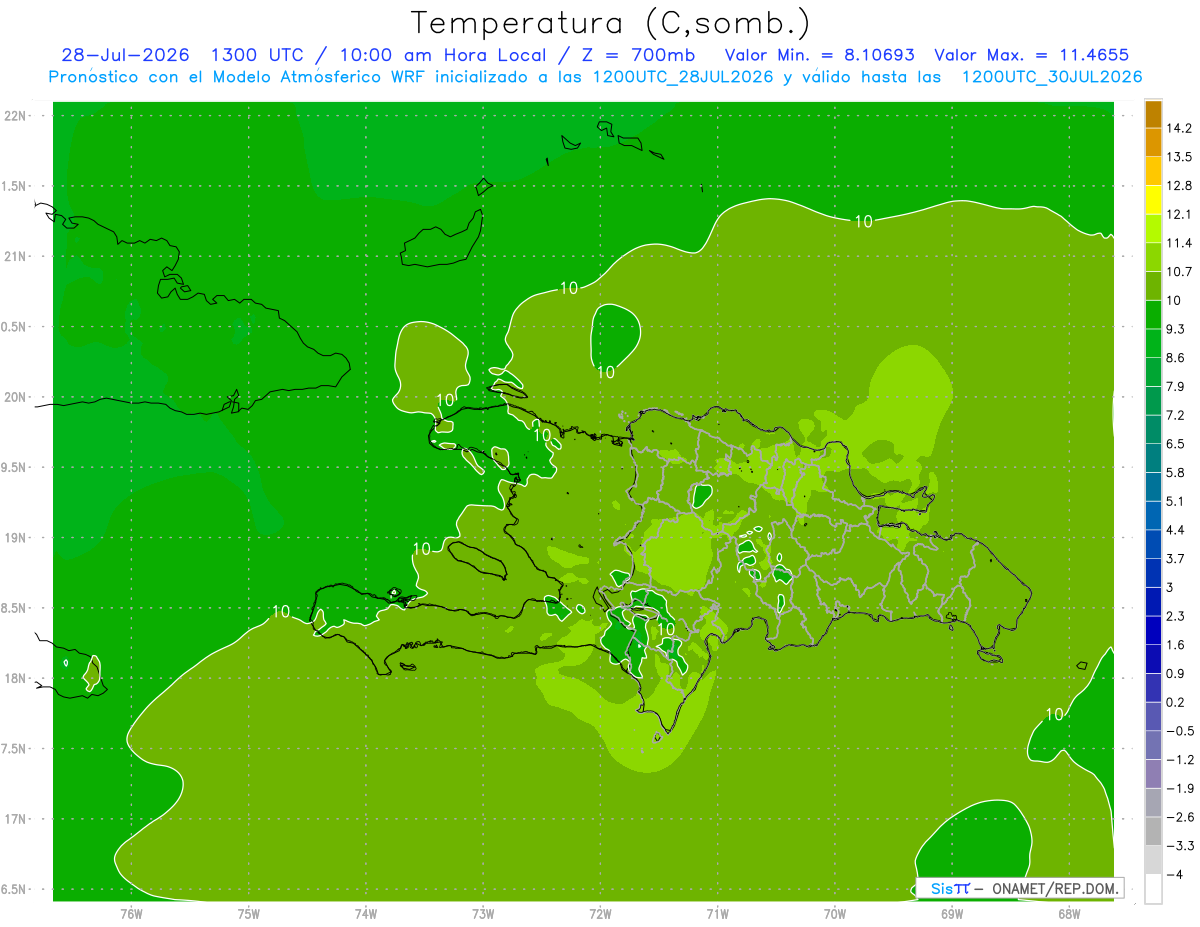
Task: Pick the yellow swatch between 12.1 and 12.8
Action: [1153, 199]
